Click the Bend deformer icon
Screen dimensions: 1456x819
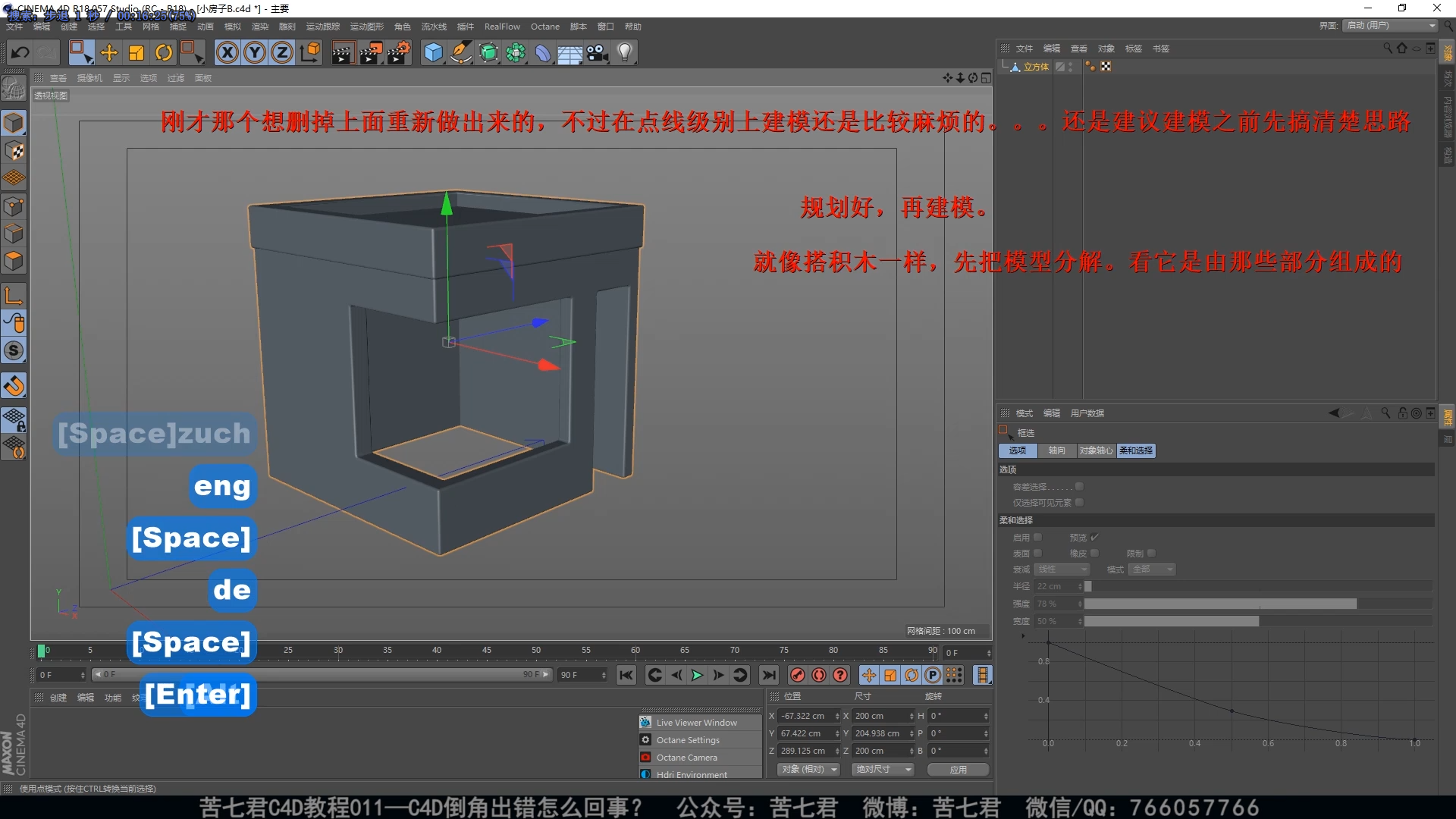pyautogui.click(x=543, y=52)
